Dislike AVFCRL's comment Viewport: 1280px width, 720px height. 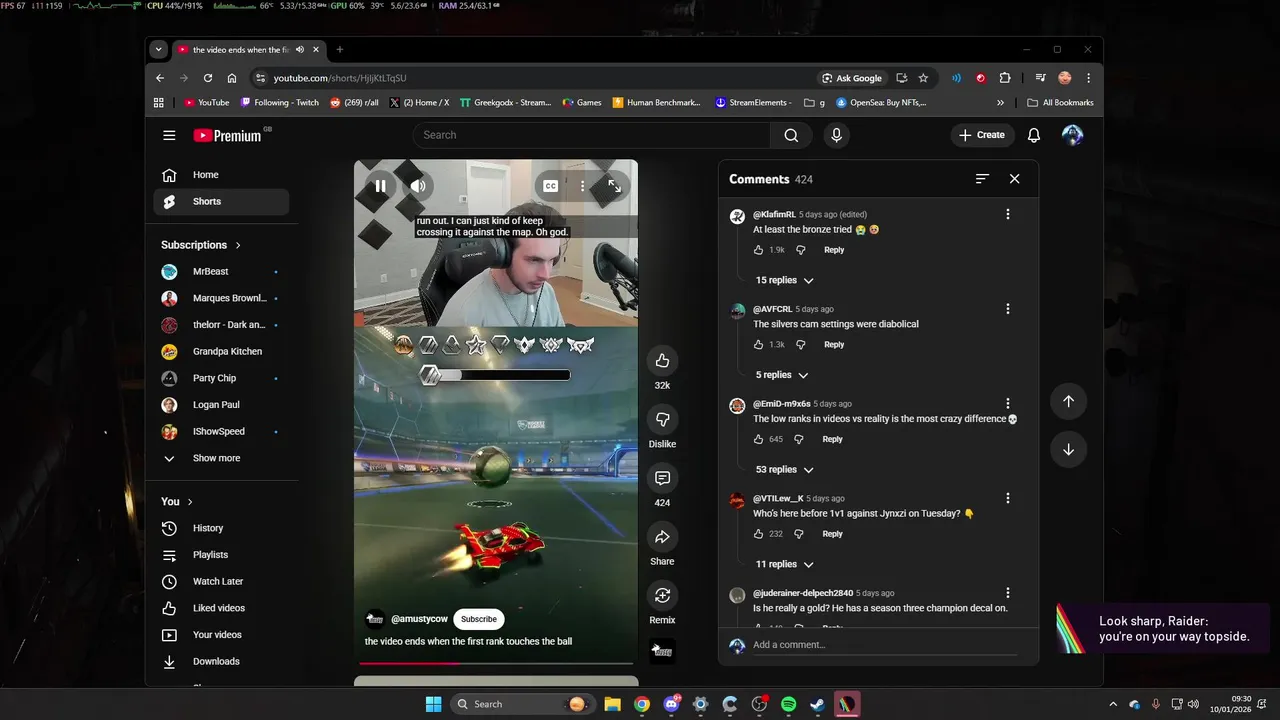coord(800,345)
